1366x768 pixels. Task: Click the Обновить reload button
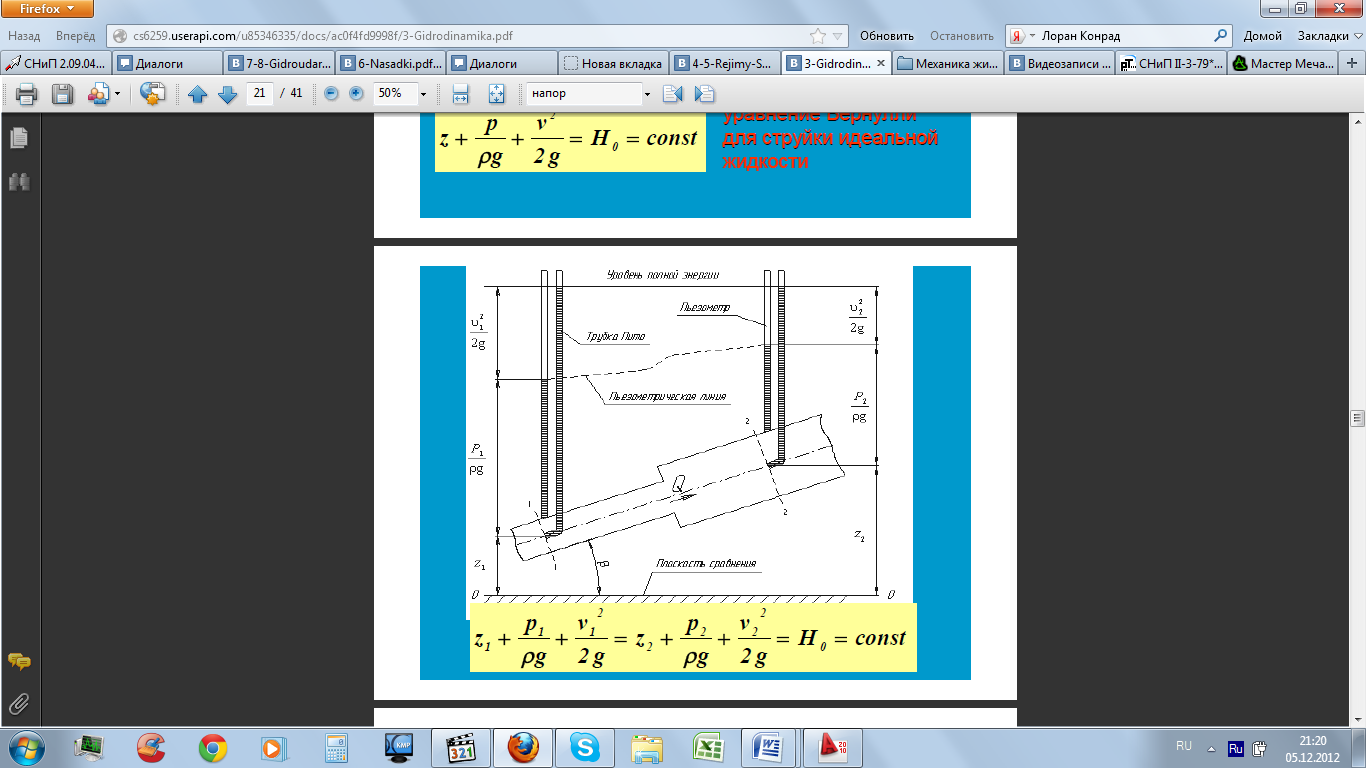click(887, 35)
